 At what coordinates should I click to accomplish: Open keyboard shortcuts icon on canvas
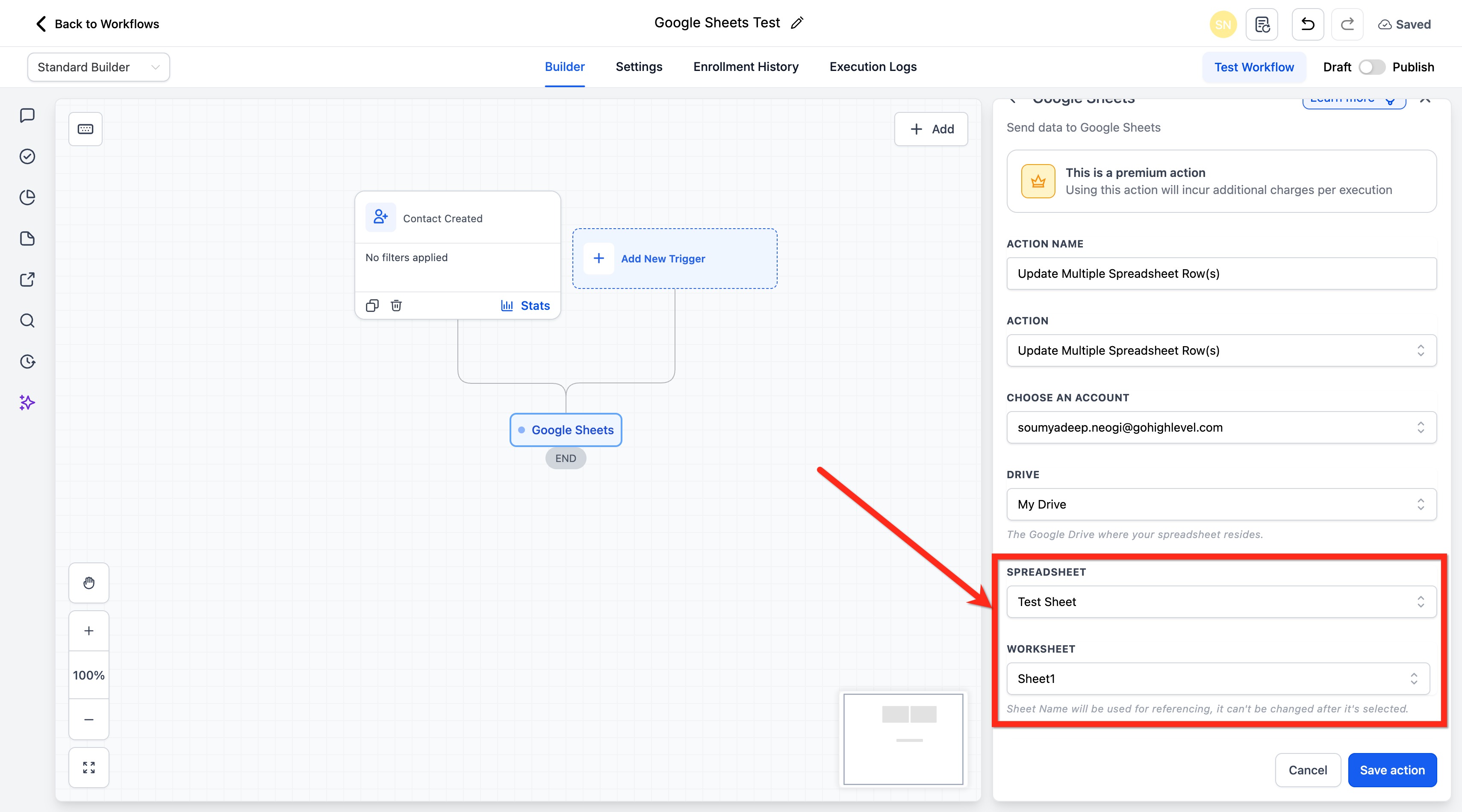point(85,129)
